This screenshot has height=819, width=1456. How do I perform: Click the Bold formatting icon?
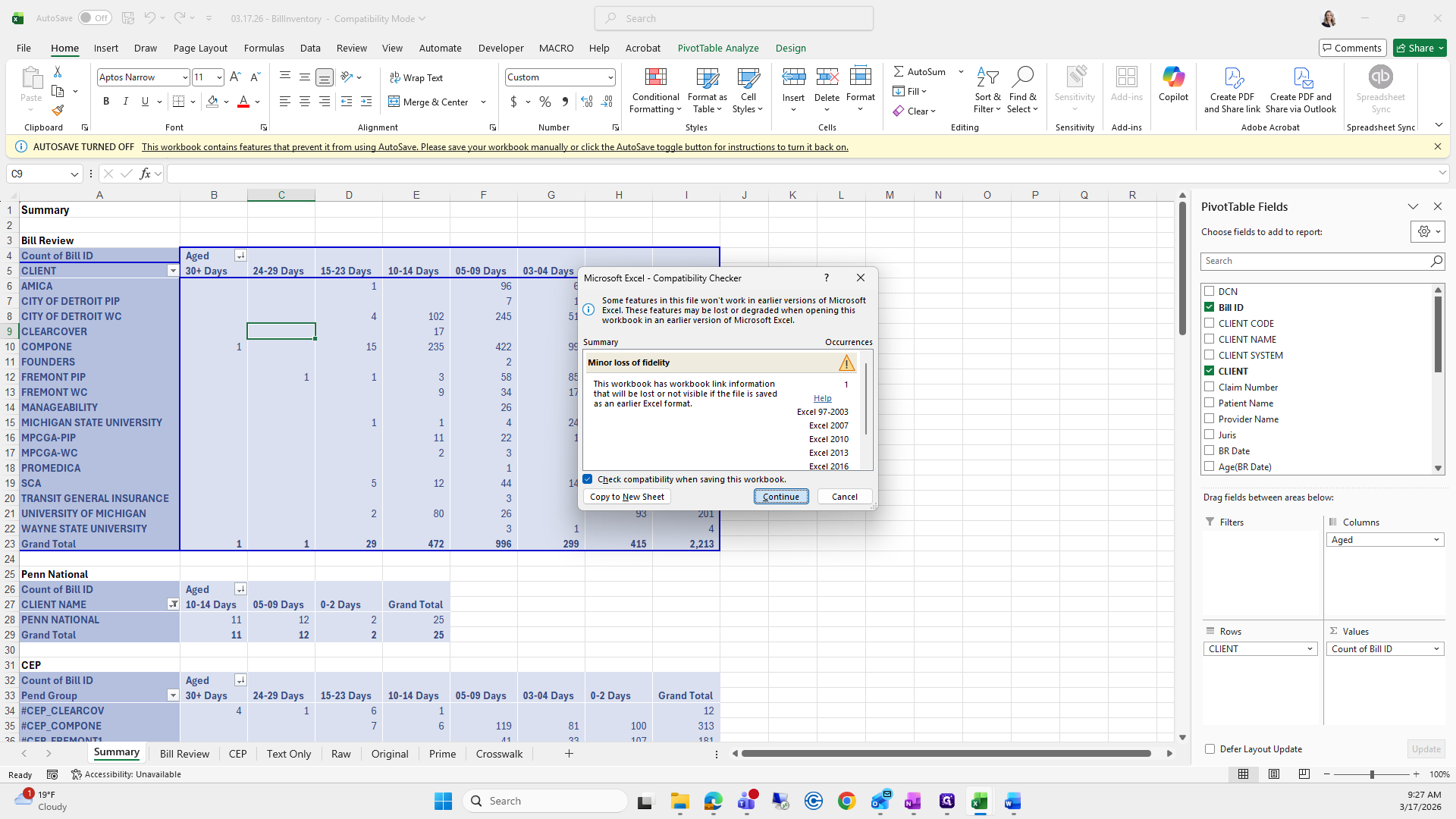[x=106, y=102]
